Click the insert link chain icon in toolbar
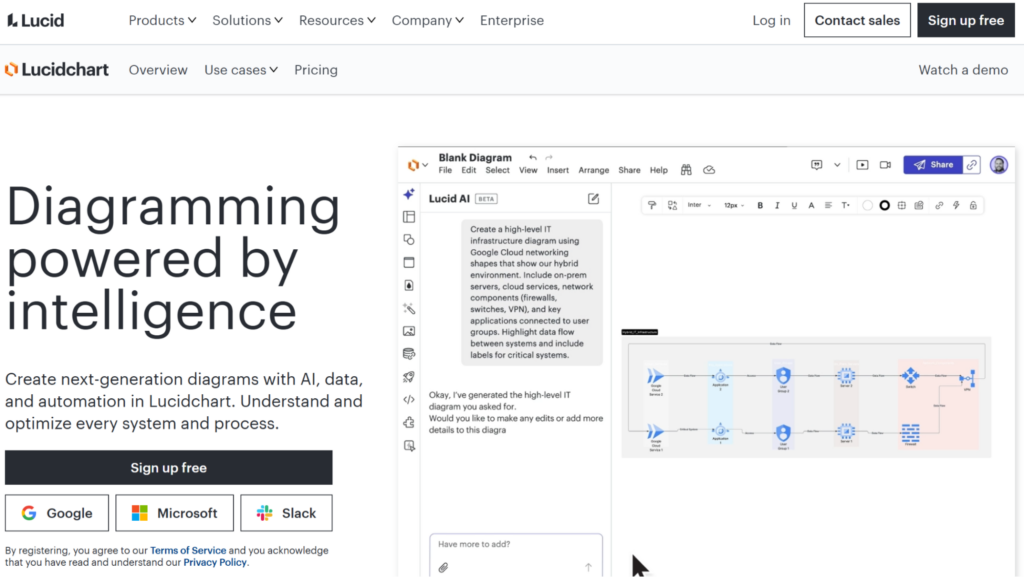This screenshot has width=1024, height=577. point(939,205)
